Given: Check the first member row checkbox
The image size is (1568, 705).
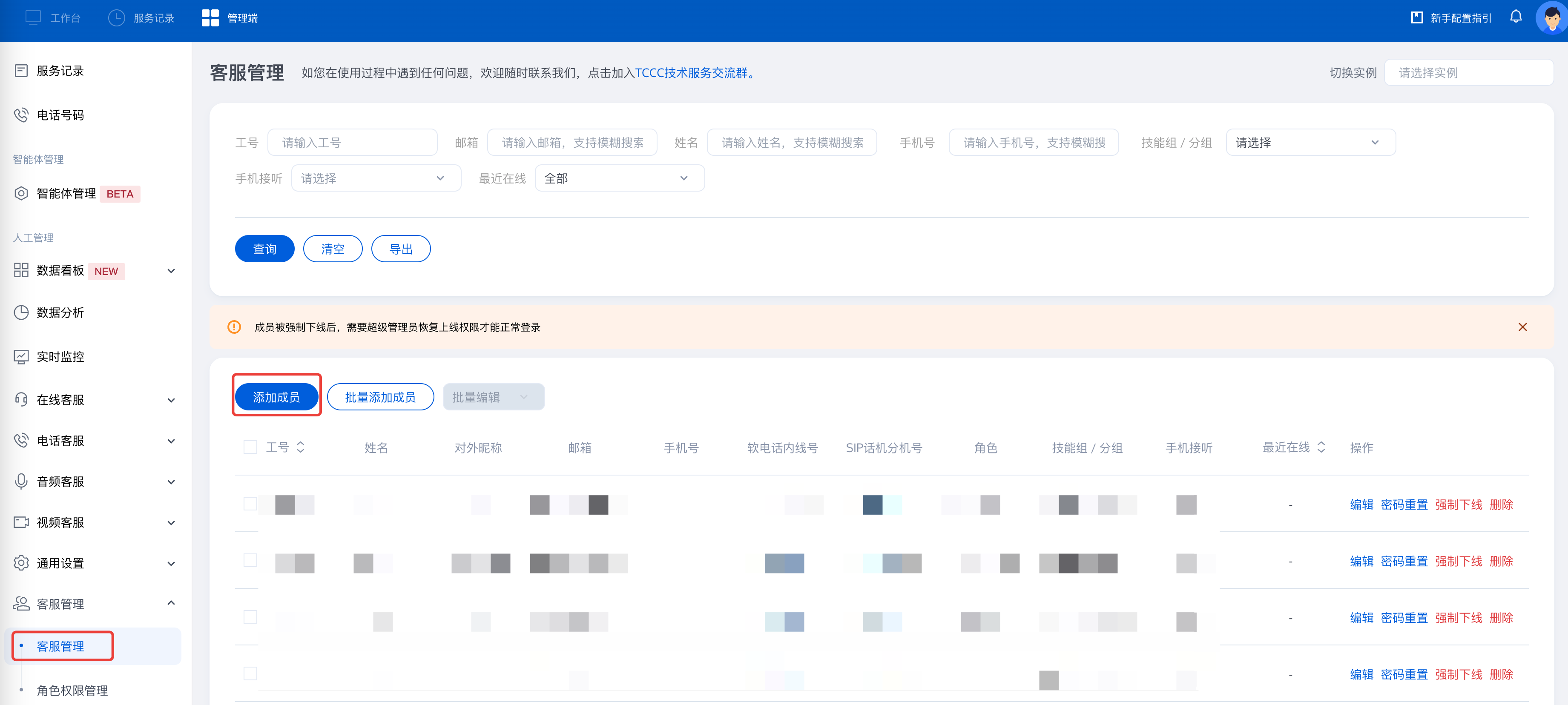Looking at the screenshot, I should [x=250, y=504].
